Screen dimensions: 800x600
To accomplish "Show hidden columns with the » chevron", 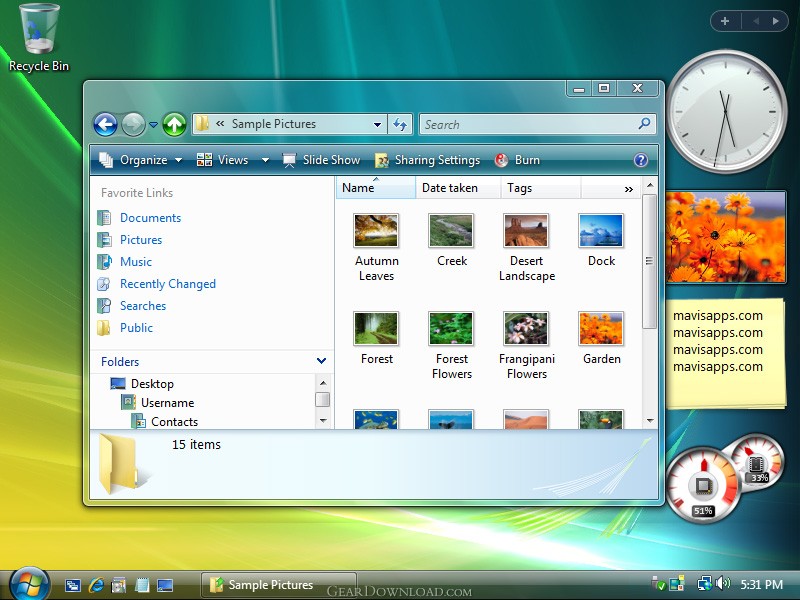I will 628,188.
